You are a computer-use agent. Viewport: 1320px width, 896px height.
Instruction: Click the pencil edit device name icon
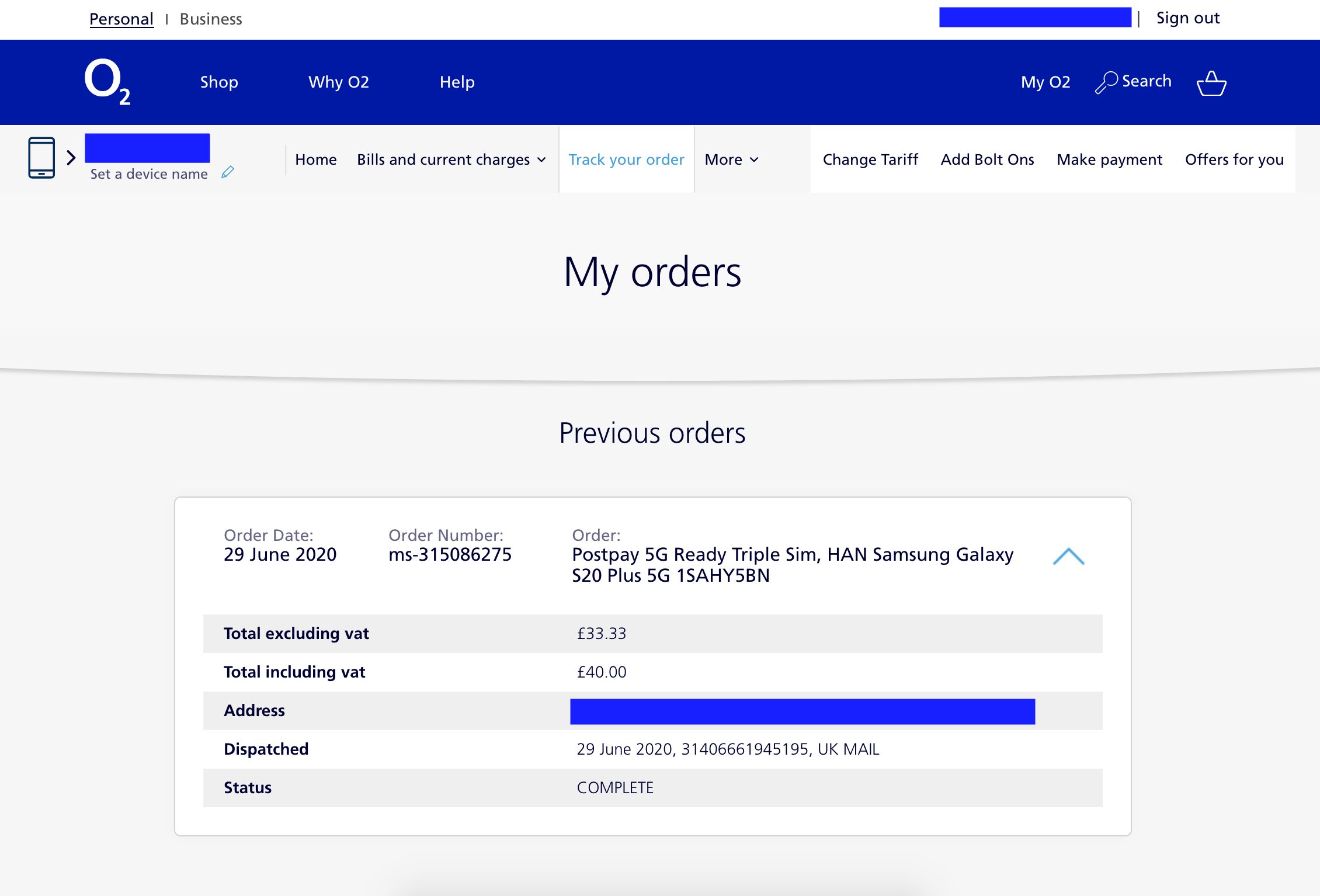228,172
